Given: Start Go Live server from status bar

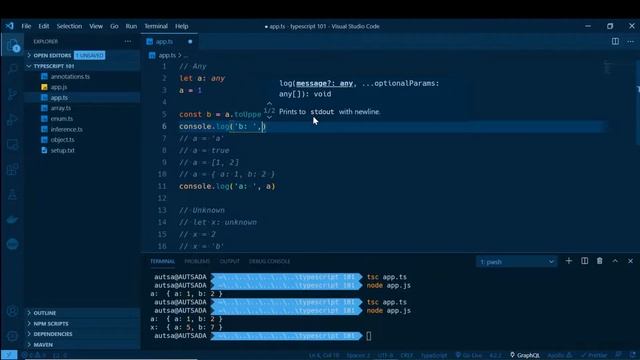Looking at the screenshot, I should click(469, 355).
